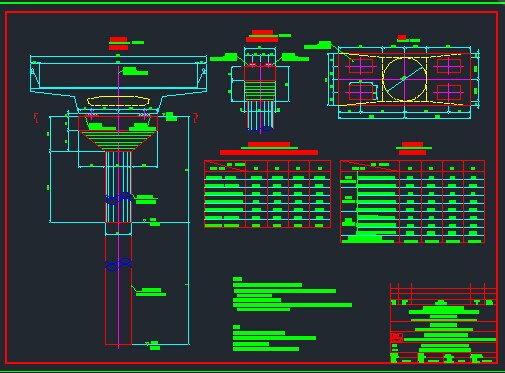Select the large yellow circle in plan view
The image size is (505, 373).
(404, 79)
